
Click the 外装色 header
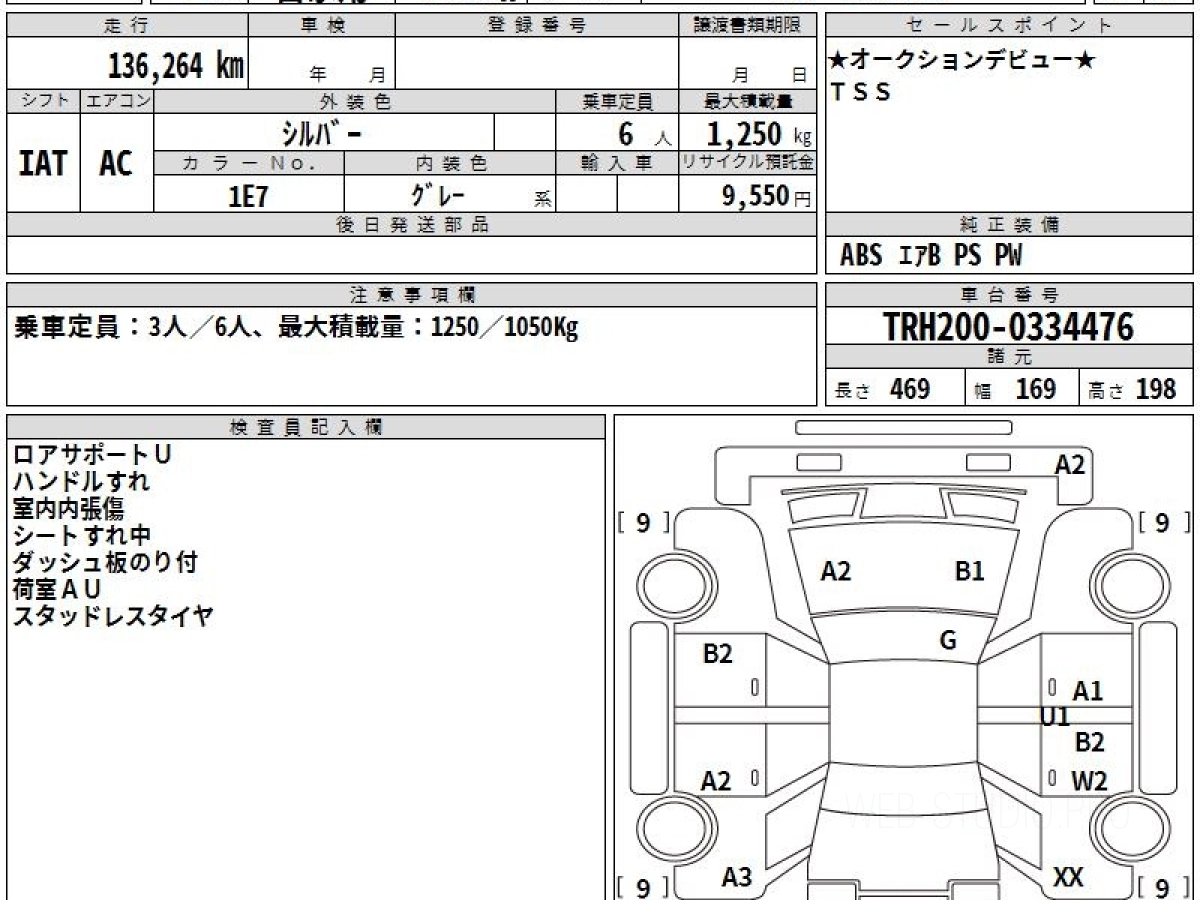coord(355,101)
